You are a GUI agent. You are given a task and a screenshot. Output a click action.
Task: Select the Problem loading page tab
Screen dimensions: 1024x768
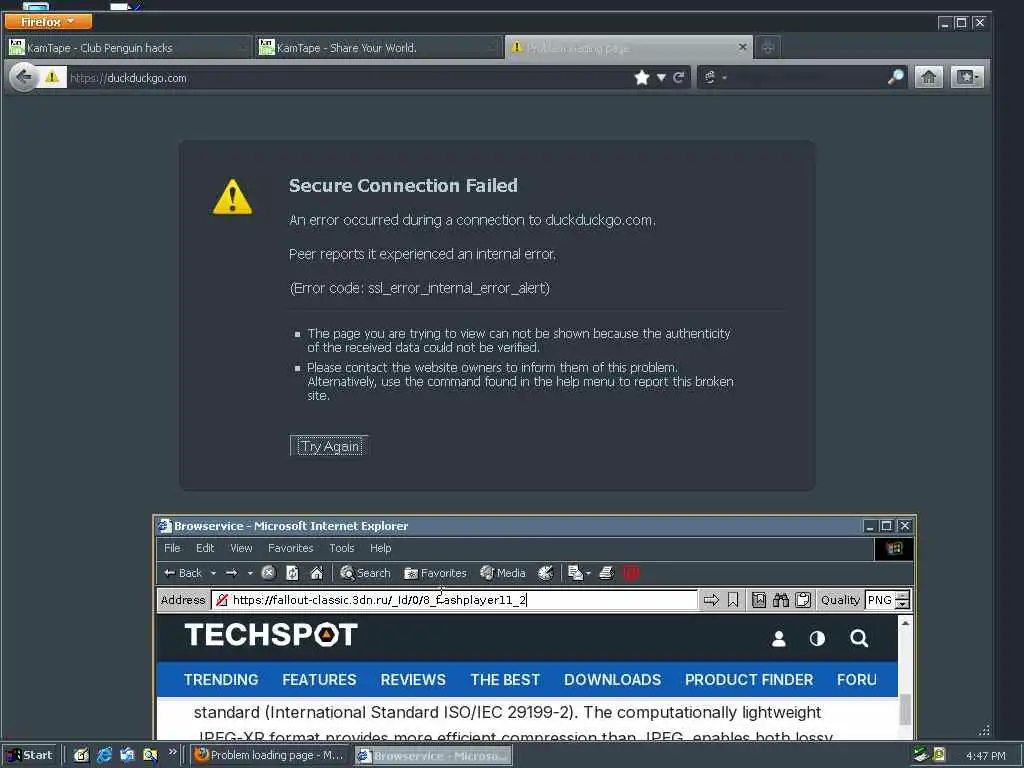coord(630,48)
